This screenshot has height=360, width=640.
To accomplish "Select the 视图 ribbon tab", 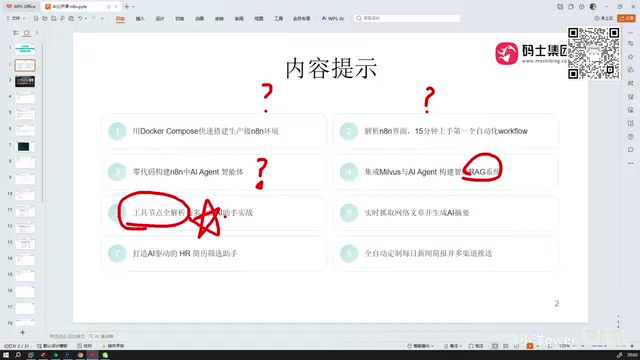I will pos(259,18).
